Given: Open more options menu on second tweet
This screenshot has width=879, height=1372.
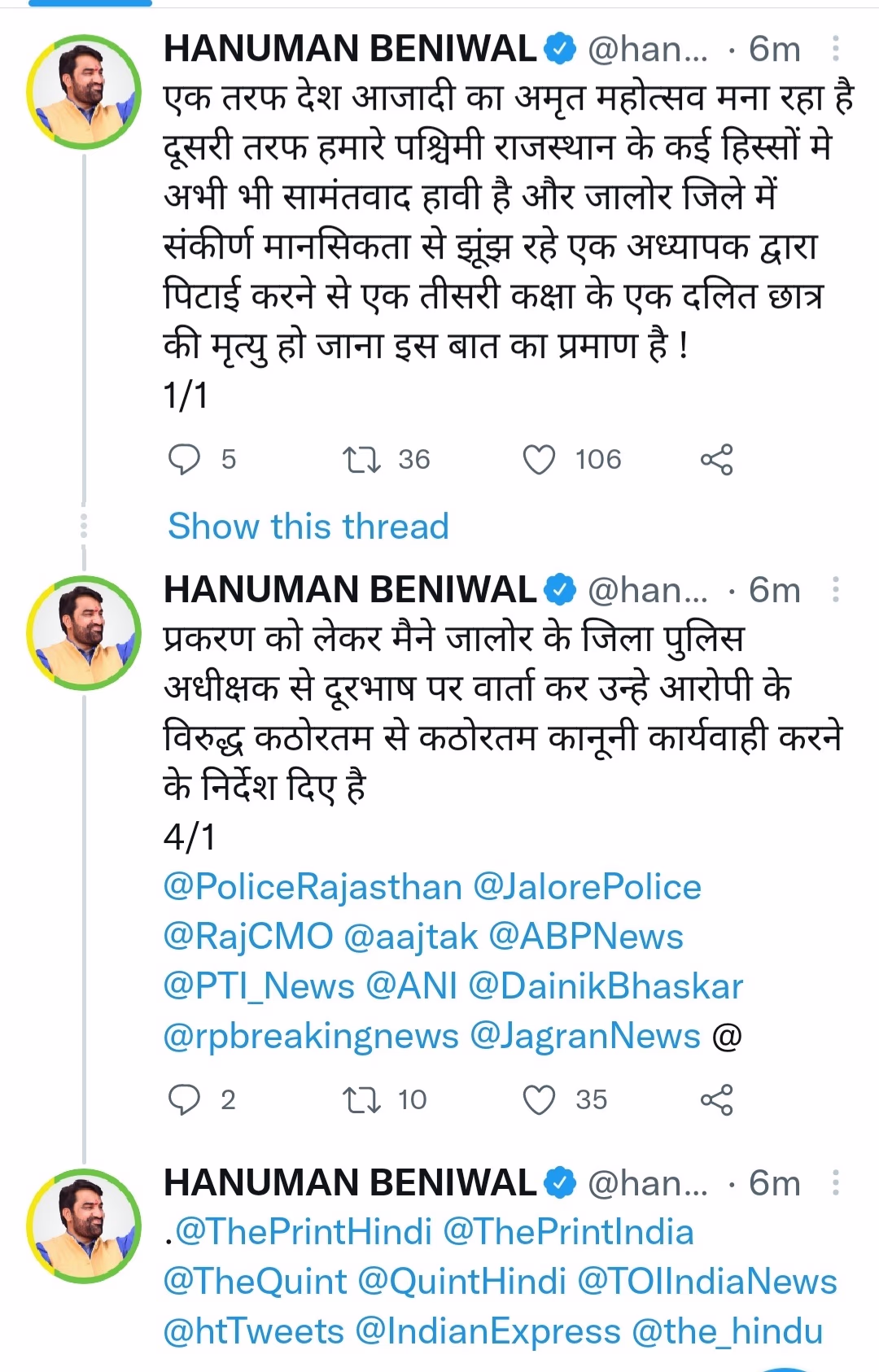Looking at the screenshot, I should 836,590.
